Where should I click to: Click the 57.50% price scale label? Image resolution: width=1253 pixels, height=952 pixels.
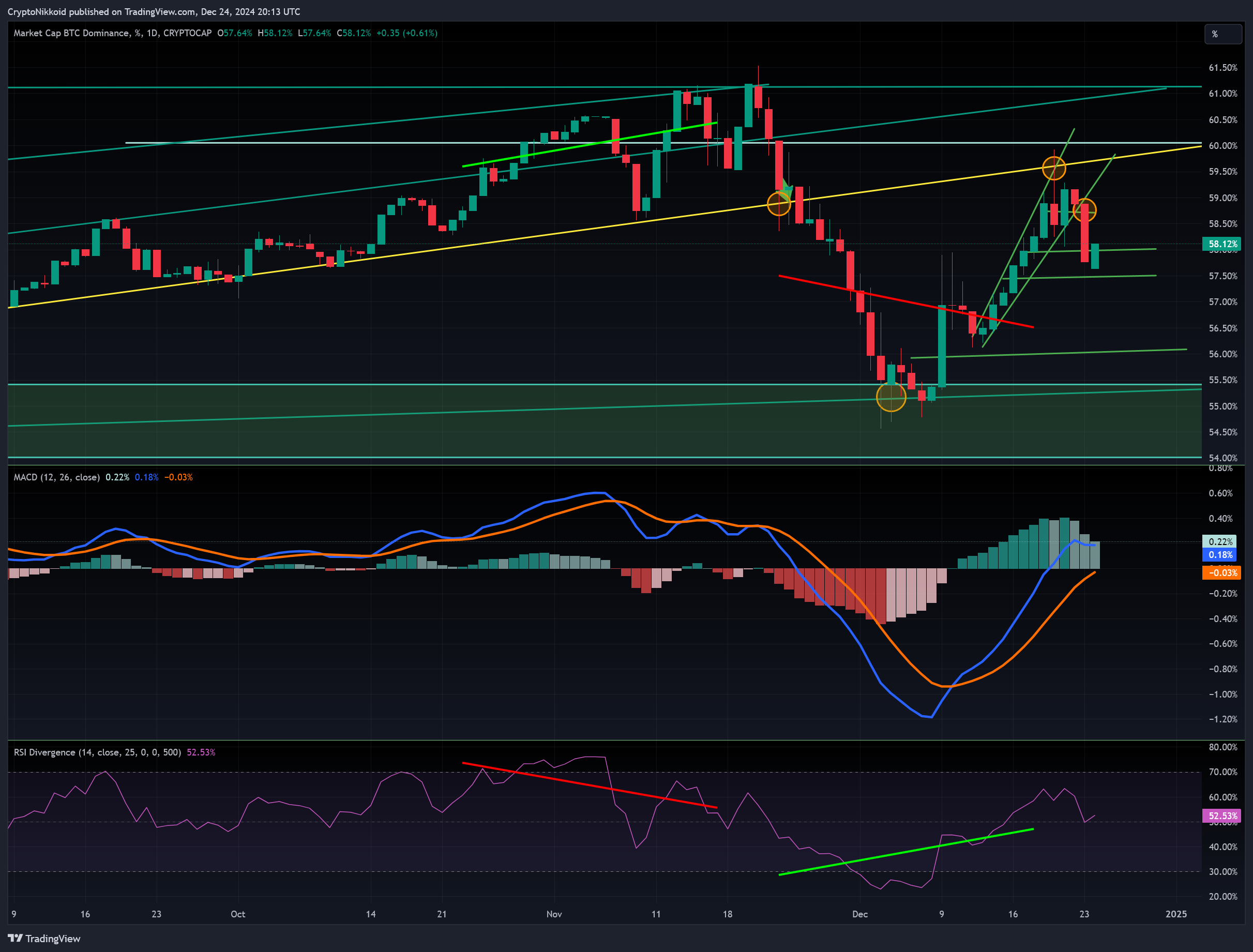pyautogui.click(x=1223, y=276)
